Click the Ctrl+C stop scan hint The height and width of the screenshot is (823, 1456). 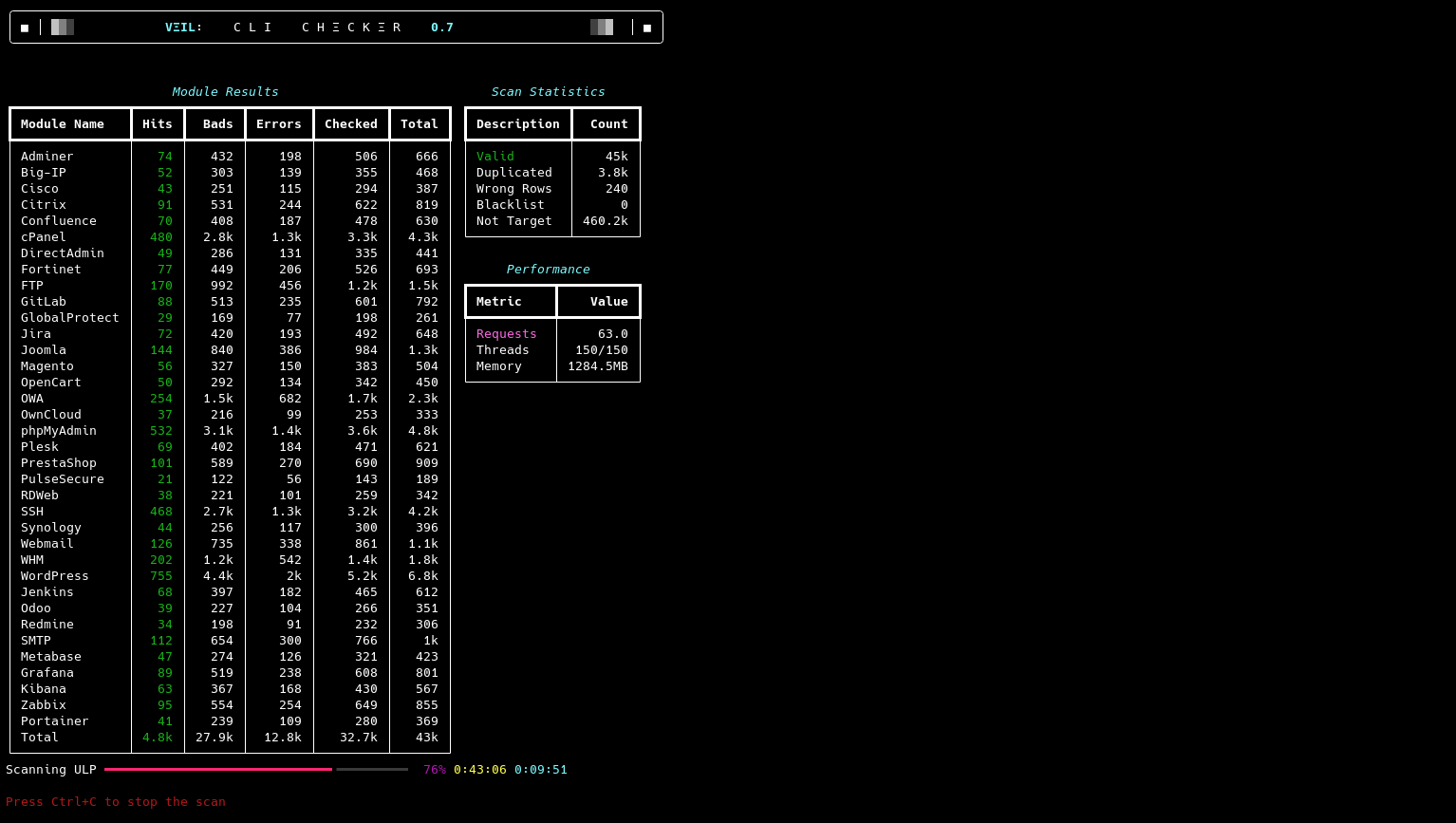116,802
